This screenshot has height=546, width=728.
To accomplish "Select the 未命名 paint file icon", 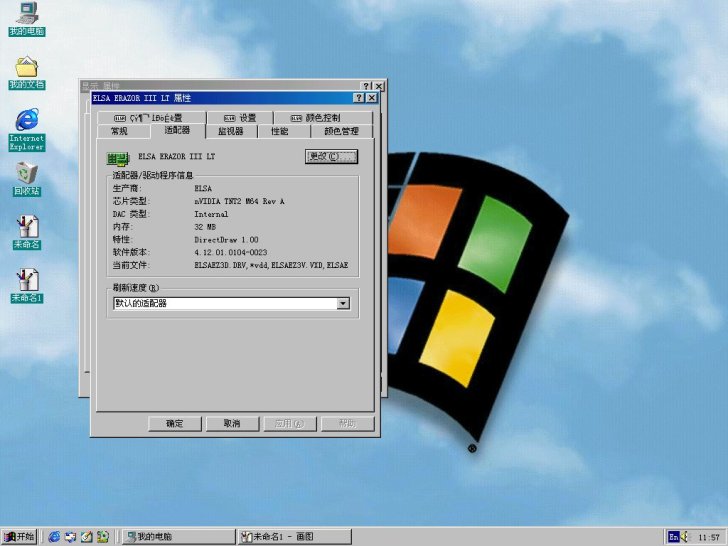I will [27, 232].
